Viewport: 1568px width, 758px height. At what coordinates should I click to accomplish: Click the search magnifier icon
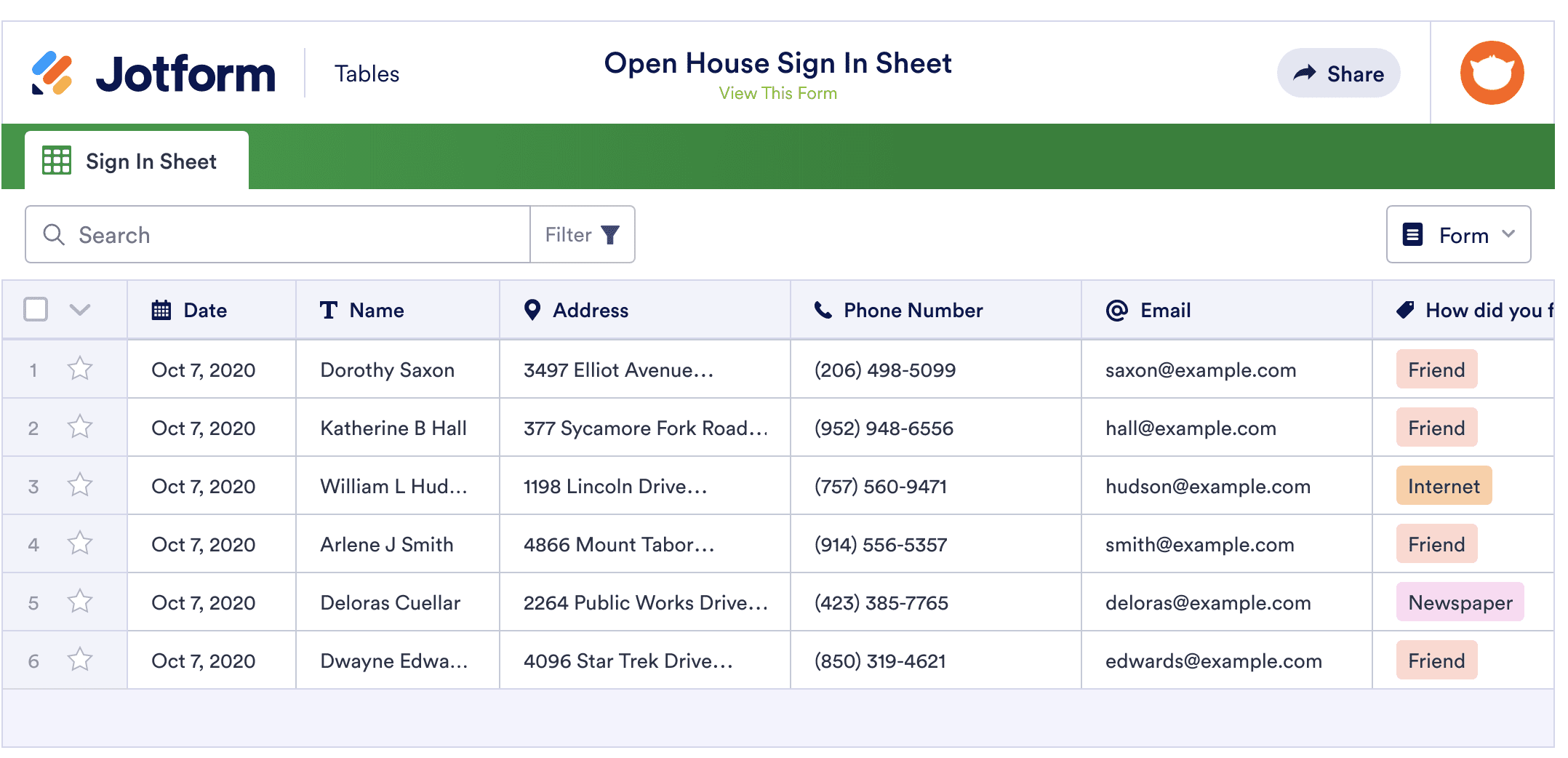pyautogui.click(x=54, y=235)
